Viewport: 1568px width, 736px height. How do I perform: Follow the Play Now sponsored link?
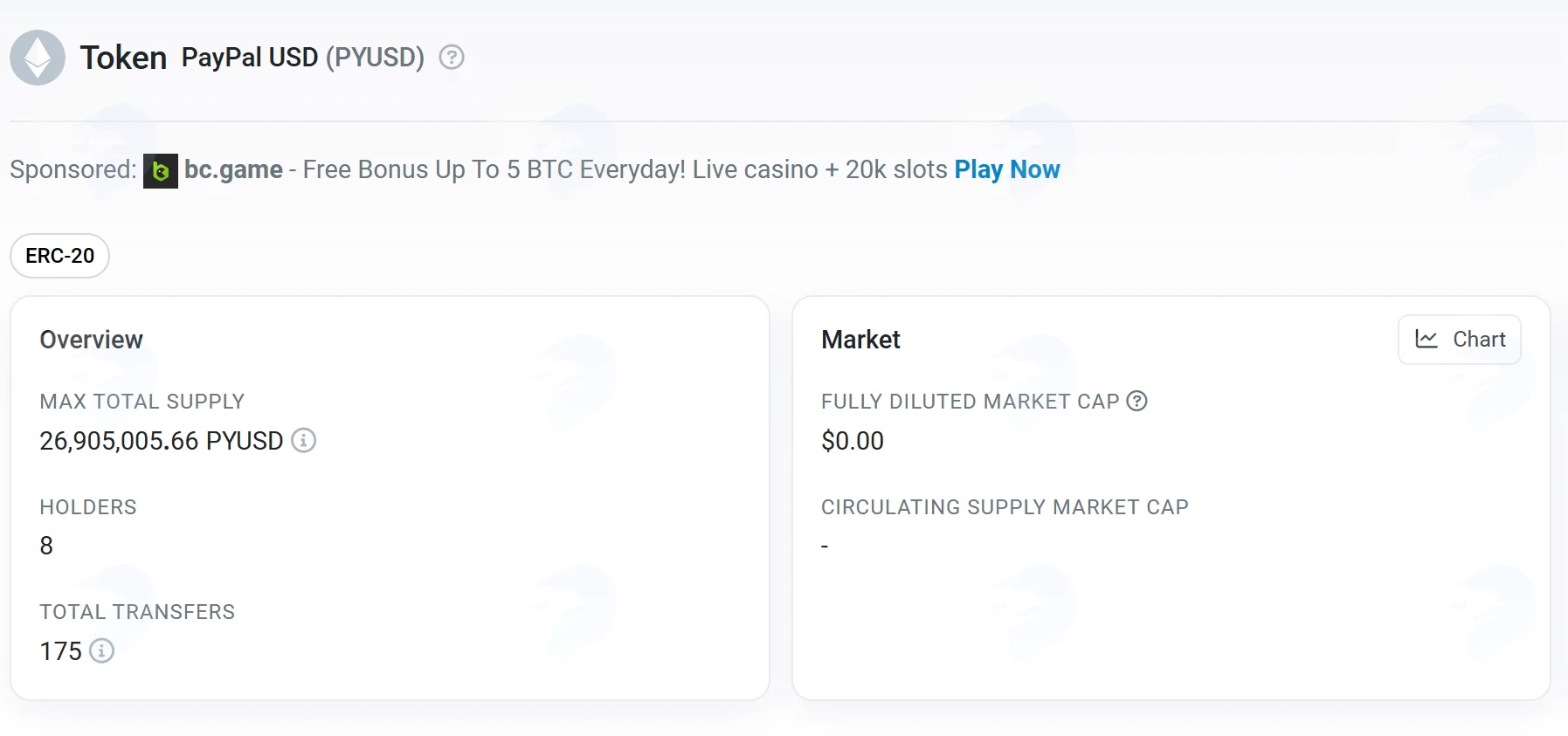[x=1007, y=169]
